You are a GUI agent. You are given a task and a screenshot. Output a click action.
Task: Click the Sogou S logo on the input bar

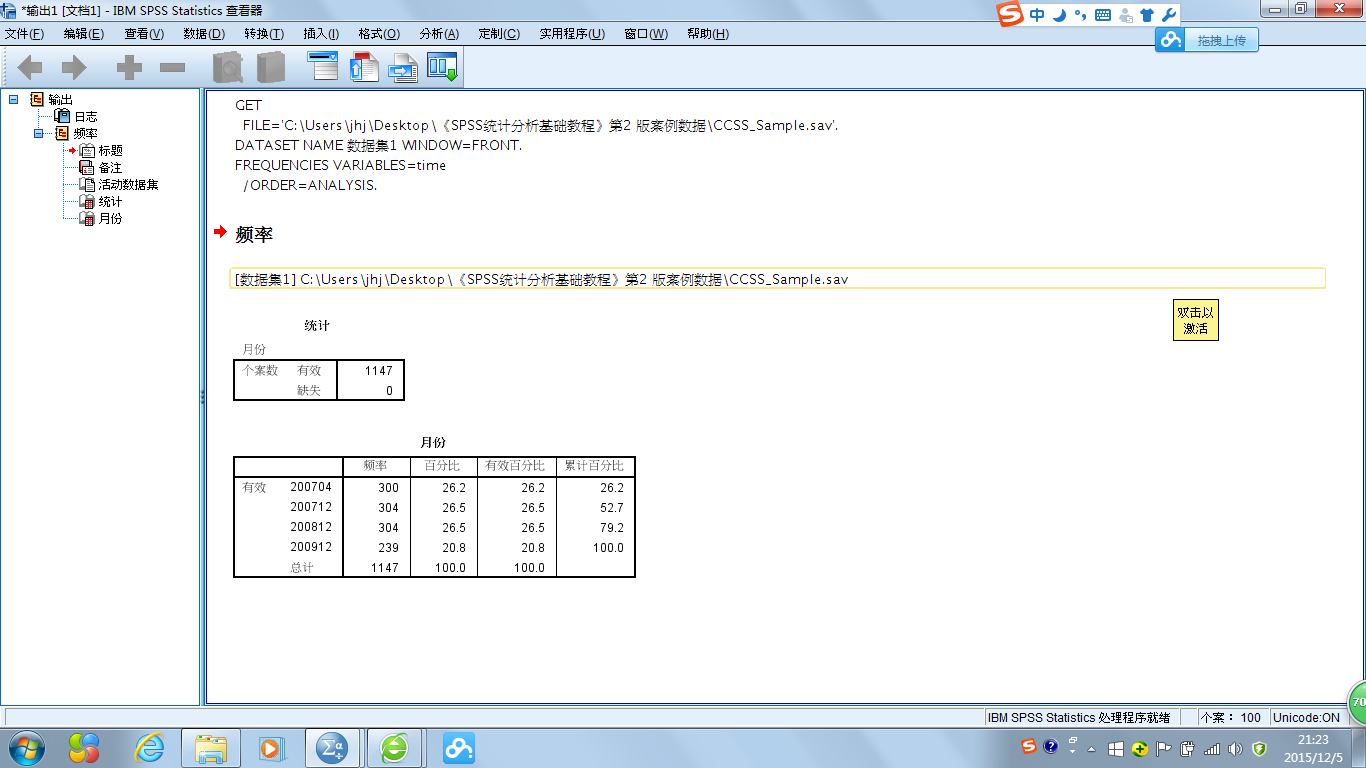click(x=1011, y=14)
